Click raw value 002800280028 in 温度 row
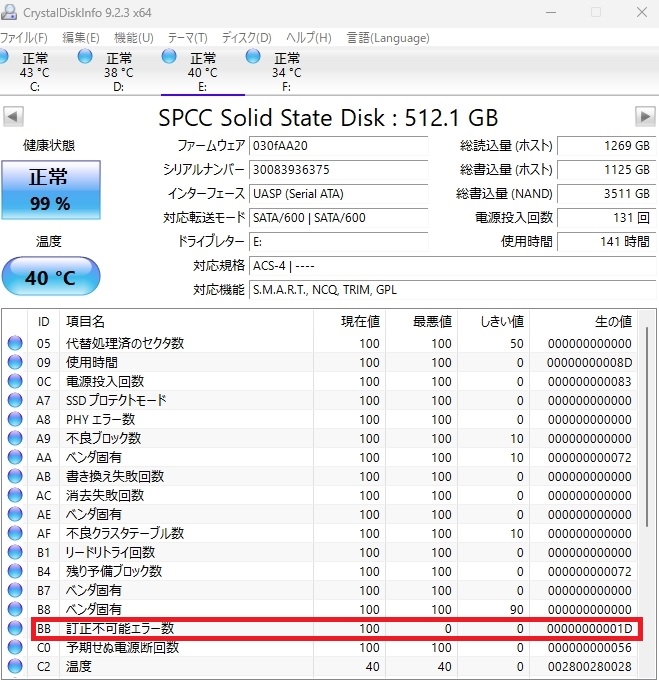 pyautogui.click(x=590, y=666)
